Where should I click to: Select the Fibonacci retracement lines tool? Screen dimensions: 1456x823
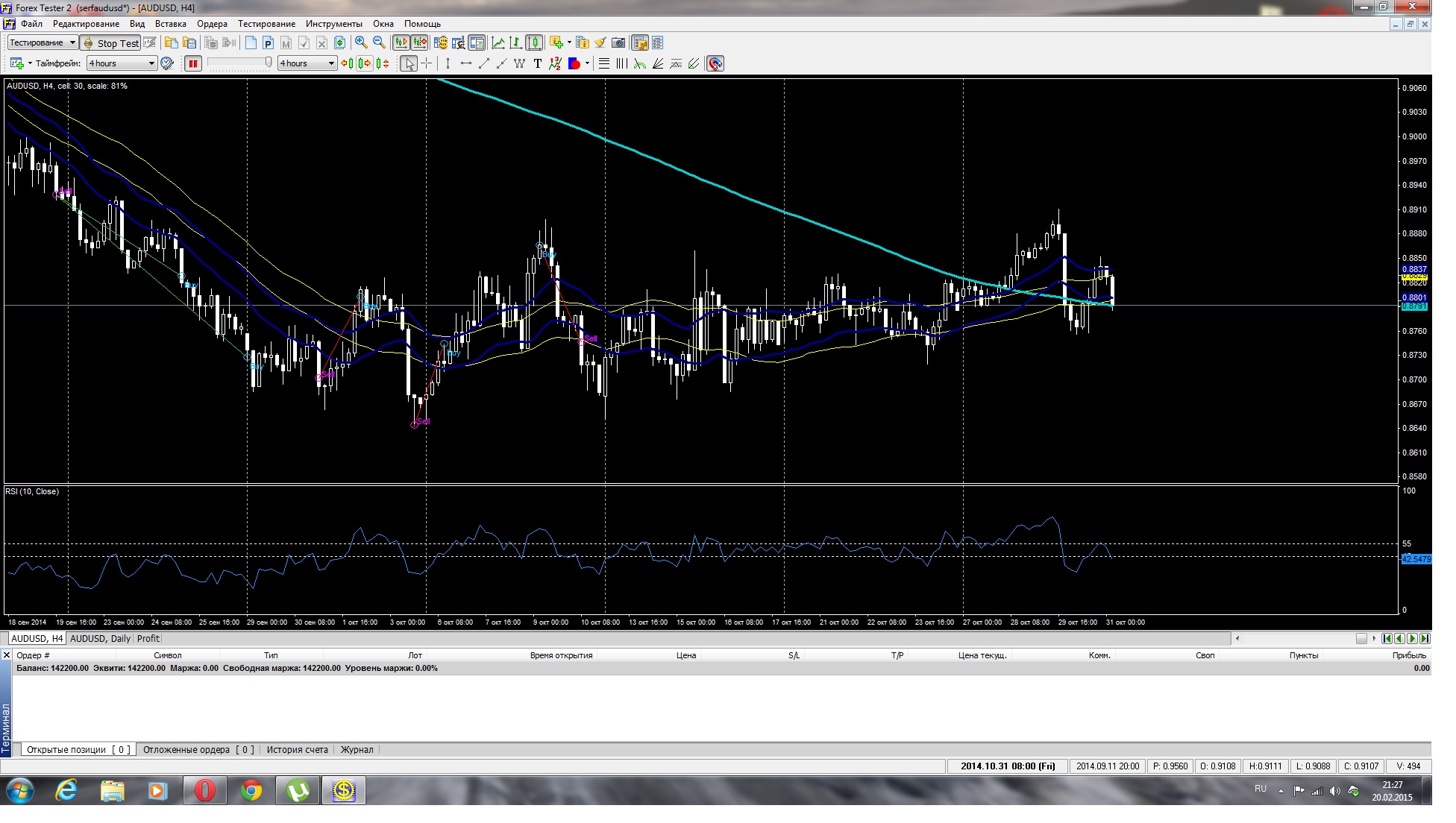click(x=603, y=63)
